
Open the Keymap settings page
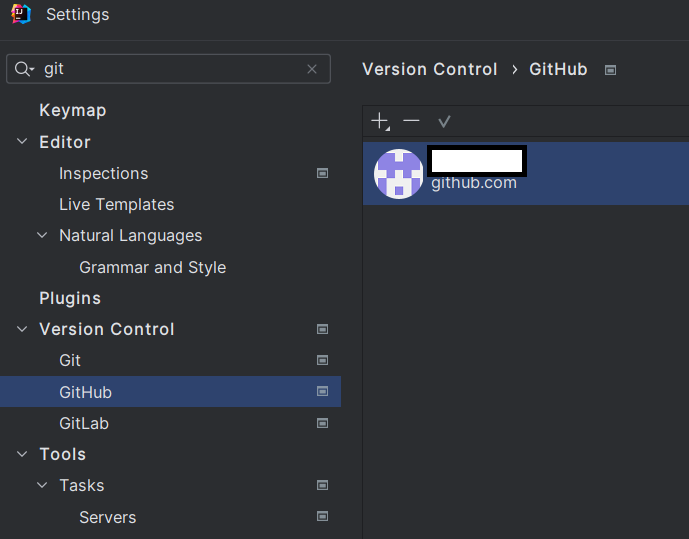(73, 110)
